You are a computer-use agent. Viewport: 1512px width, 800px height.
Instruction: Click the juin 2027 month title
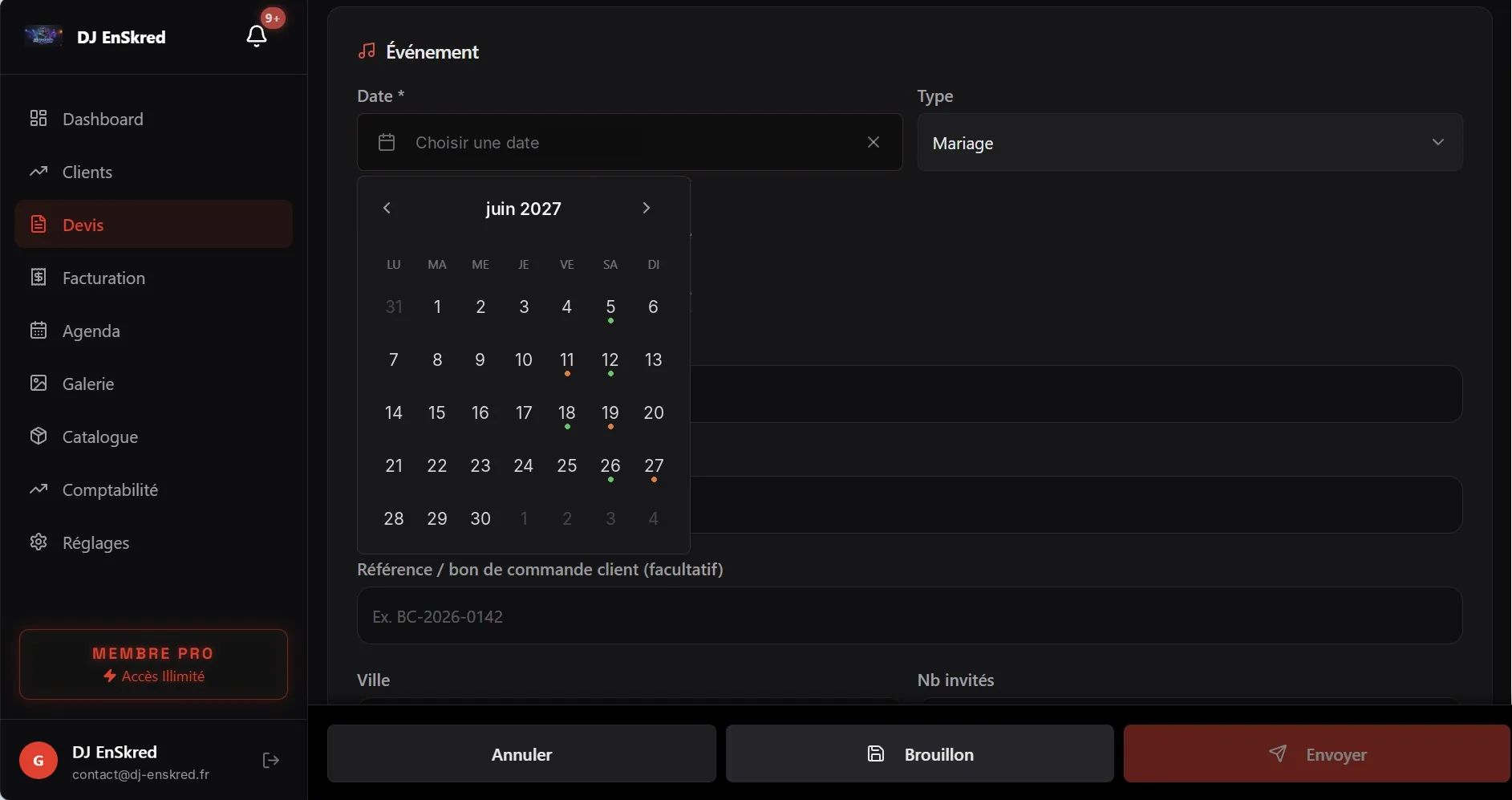pyautogui.click(x=523, y=209)
